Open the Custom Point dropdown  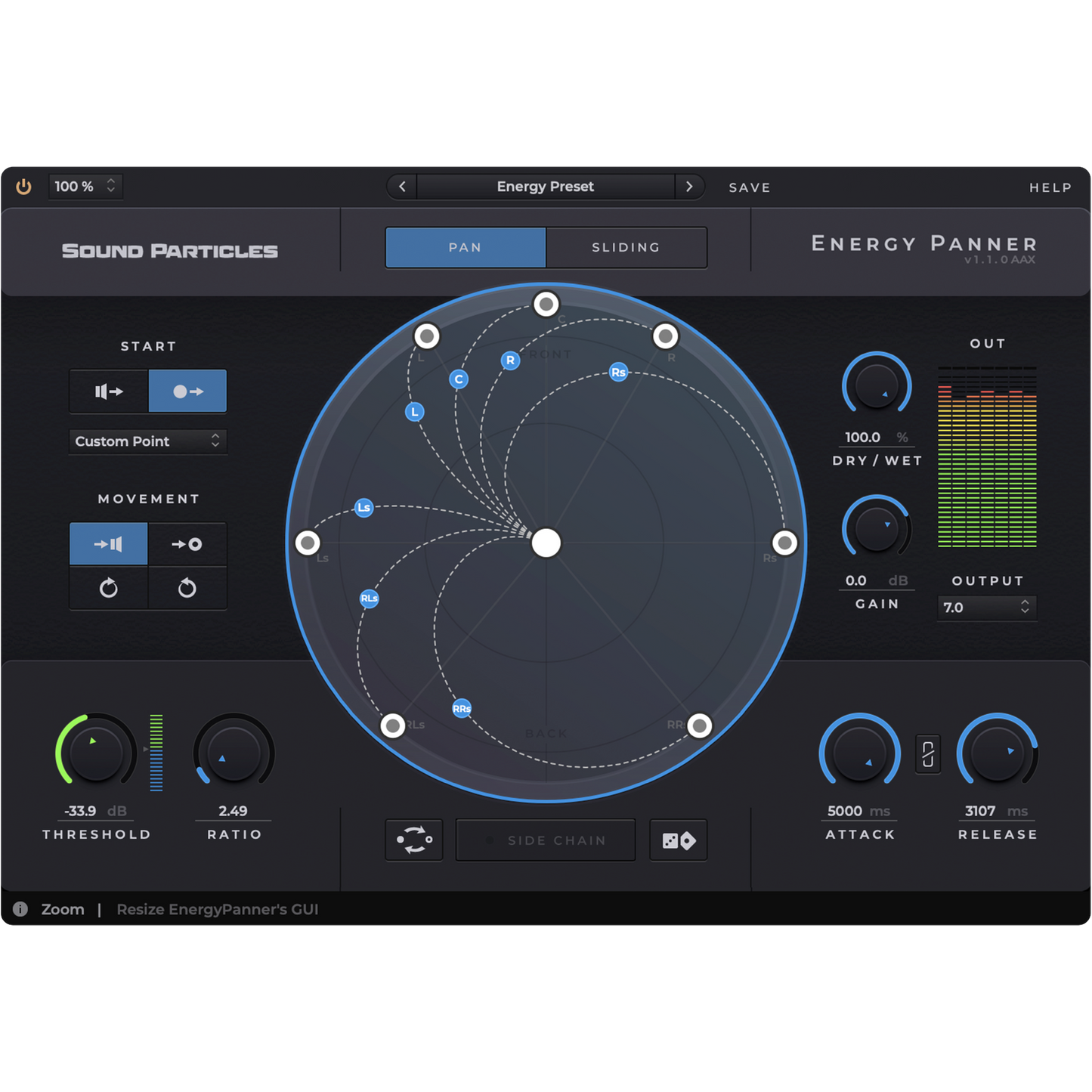click(x=147, y=441)
